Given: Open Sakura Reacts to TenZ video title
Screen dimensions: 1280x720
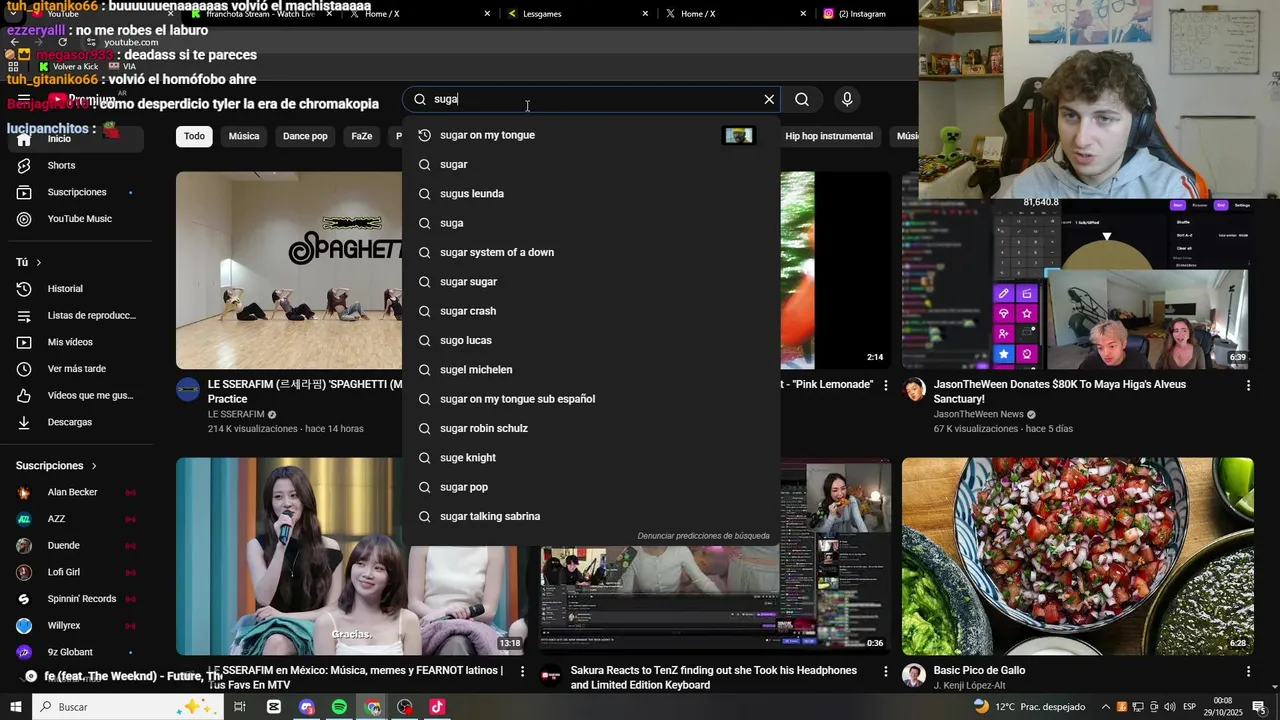Looking at the screenshot, I should coord(713,678).
